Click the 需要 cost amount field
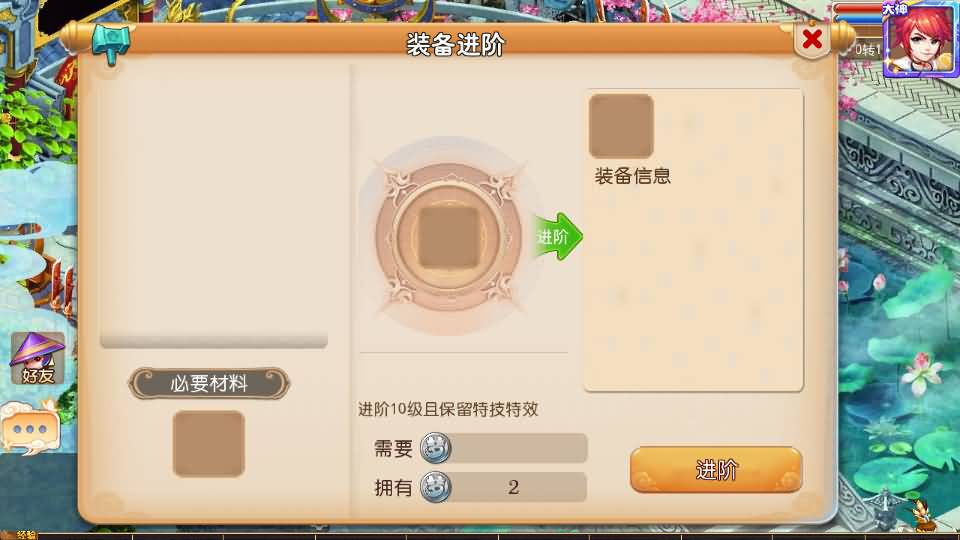Screen dimensions: 960x540 click(x=504, y=448)
